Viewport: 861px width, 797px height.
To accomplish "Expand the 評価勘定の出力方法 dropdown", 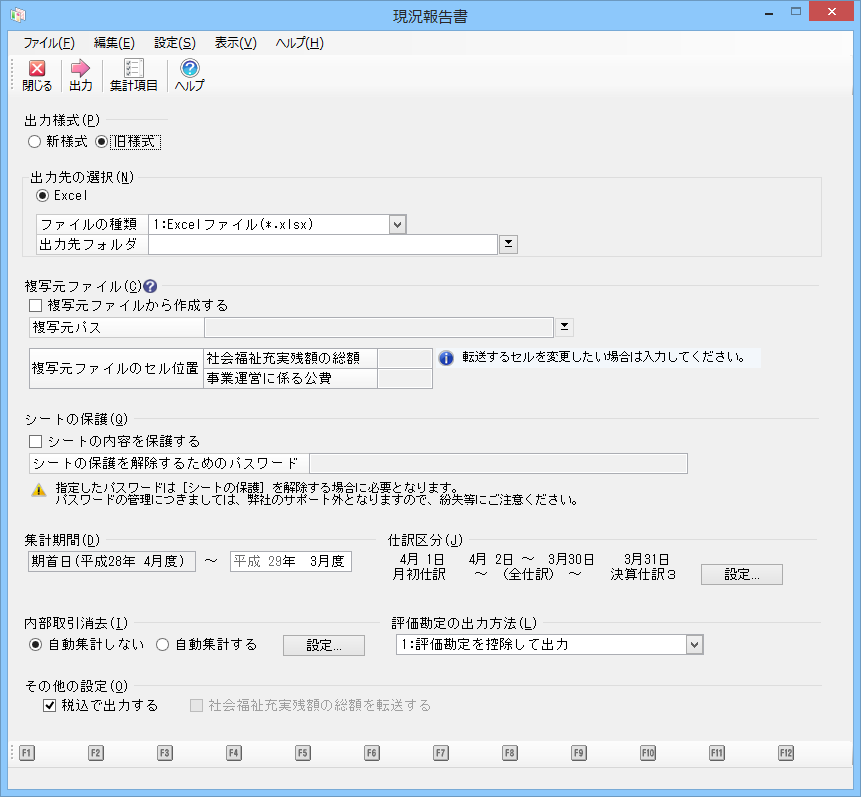I will 694,645.
